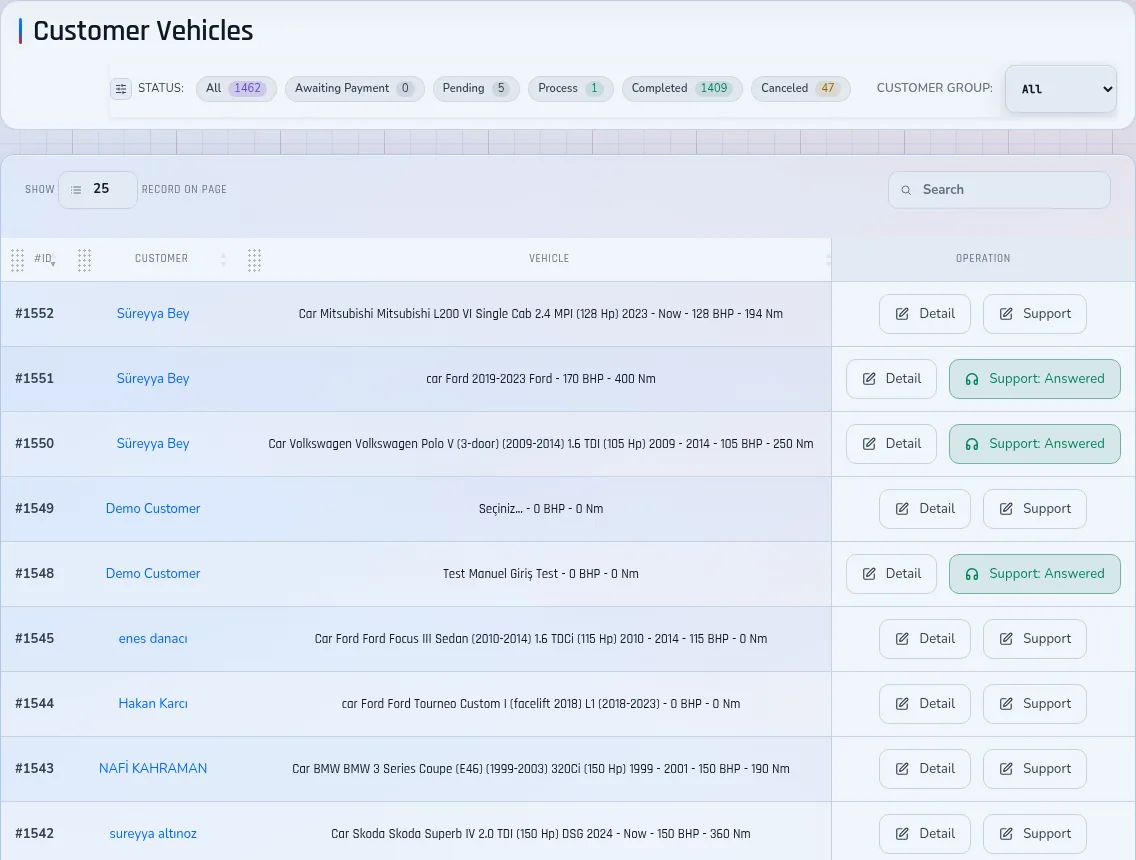Show Awaiting Payment vehicles

tap(354, 88)
